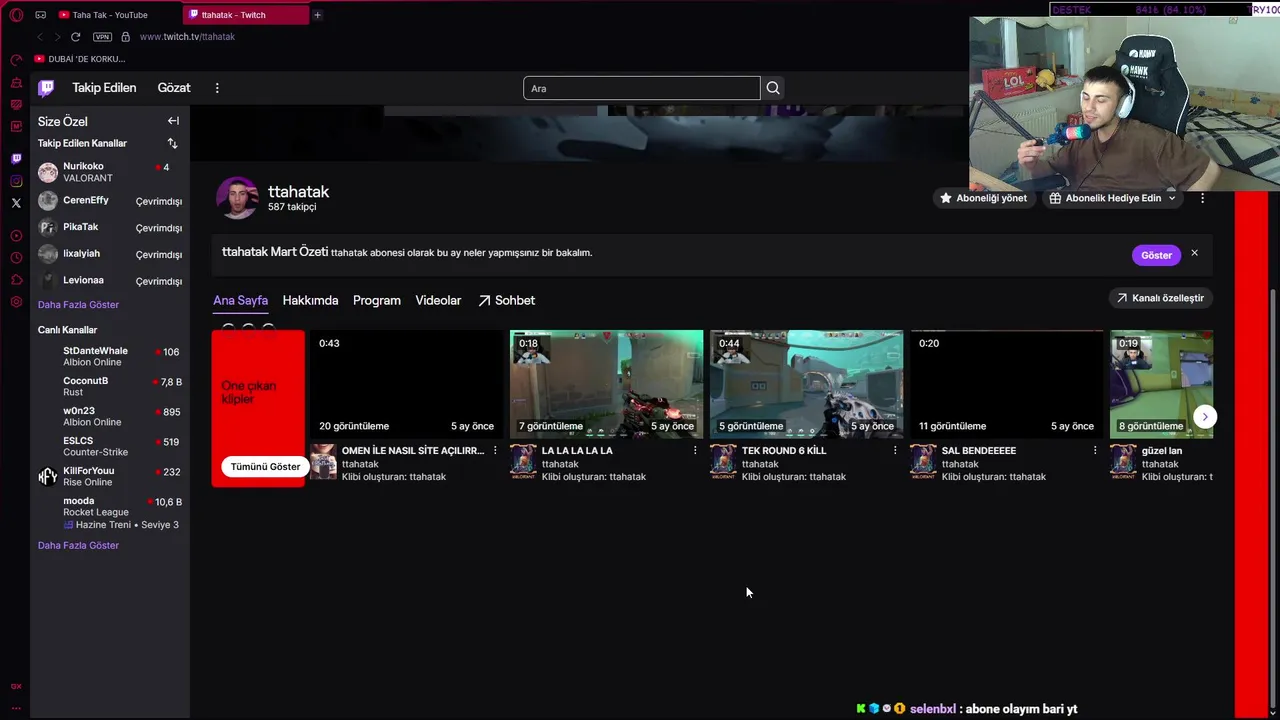The height and width of the screenshot is (720, 1280).
Task: Click the KillForYouu channel avatar
Action: 48,476
